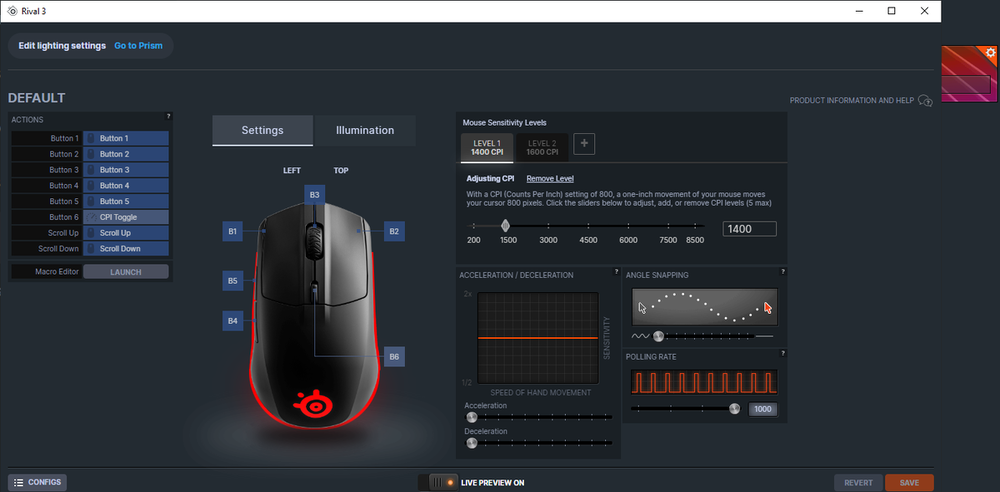This screenshot has width=1000, height=492.
Task: Choose the LEFT mouse view
Action: 292,170
